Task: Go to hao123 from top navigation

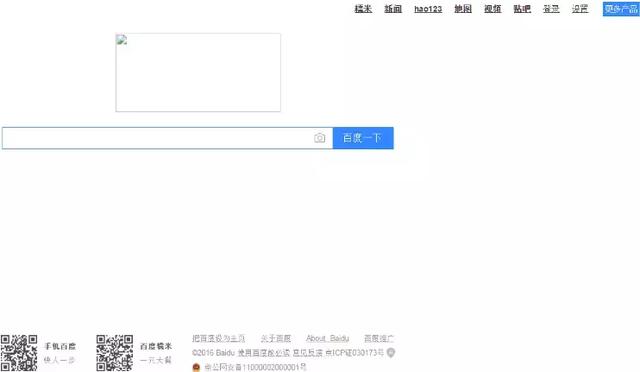Action: click(x=428, y=9)
